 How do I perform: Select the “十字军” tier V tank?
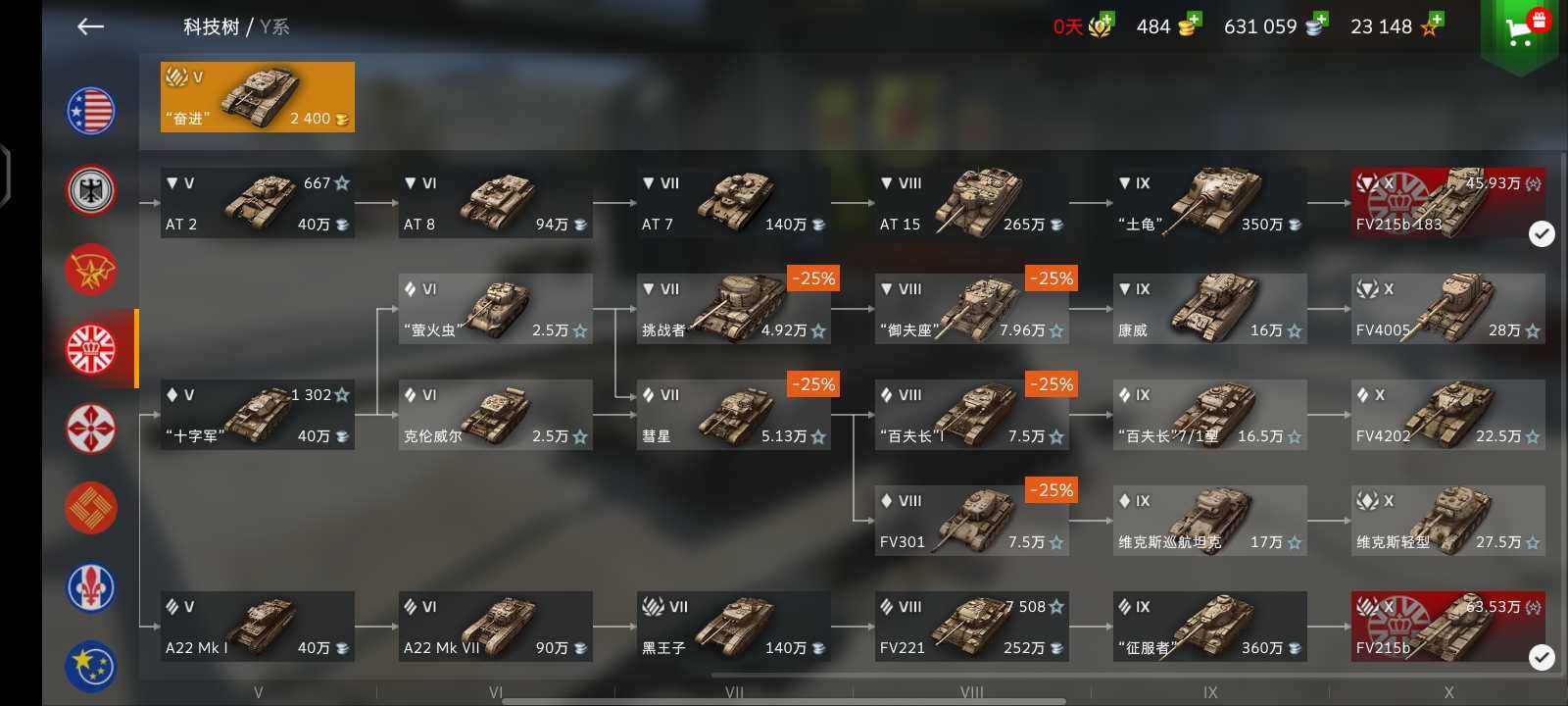258,415
